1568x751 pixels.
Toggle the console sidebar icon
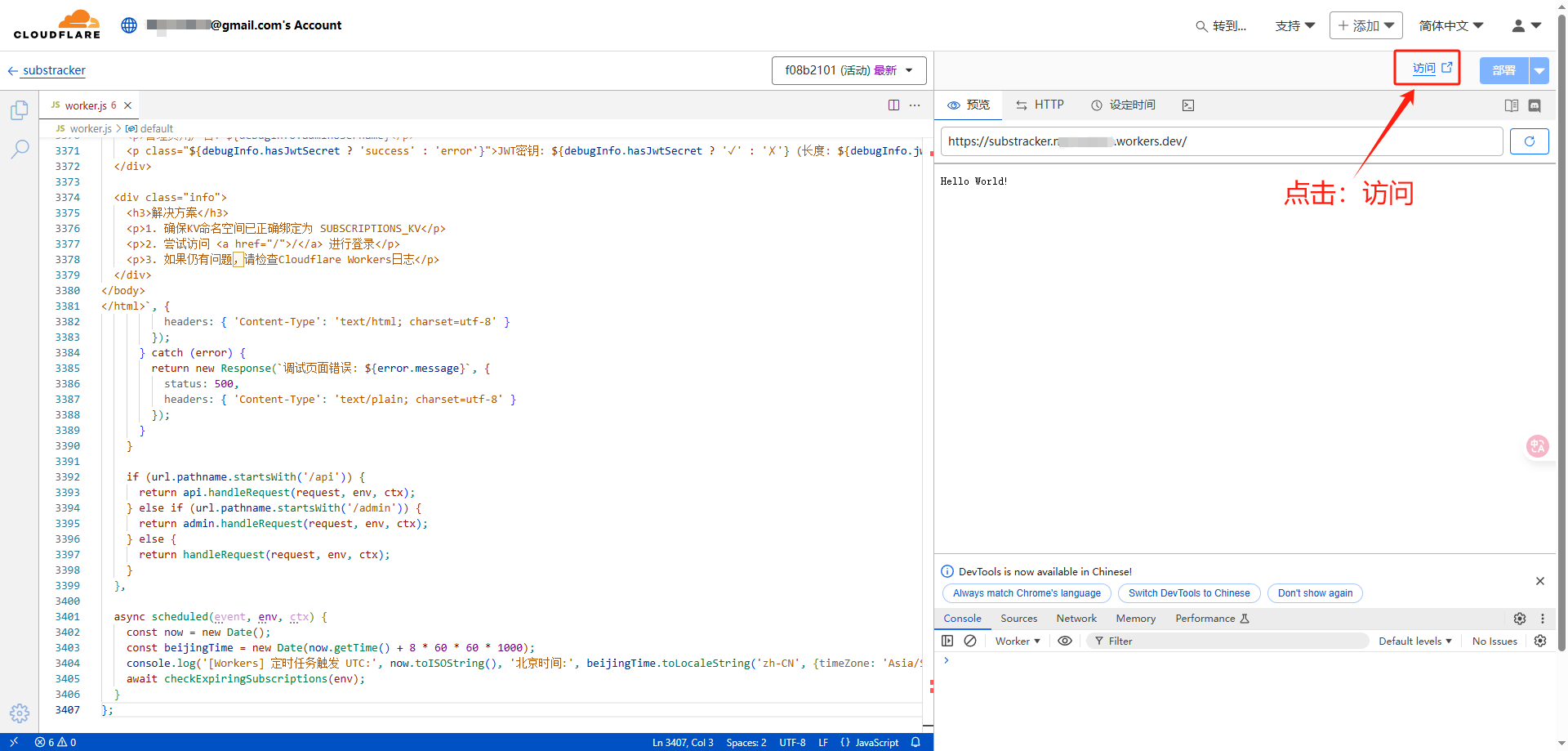pos(947,641)
